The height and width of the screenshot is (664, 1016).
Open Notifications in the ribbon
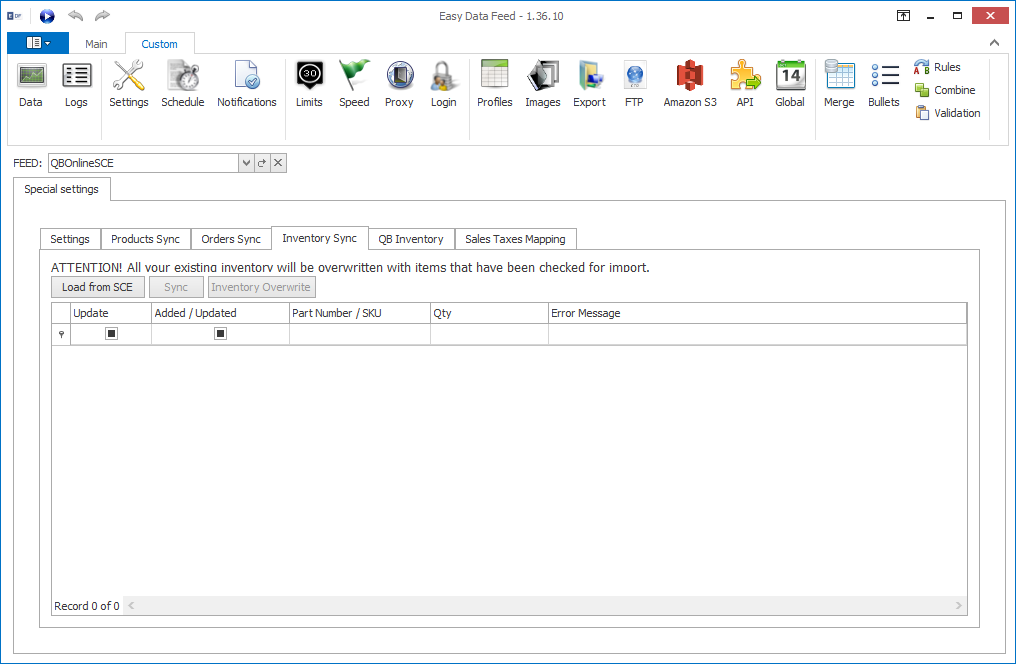[247, 84]
